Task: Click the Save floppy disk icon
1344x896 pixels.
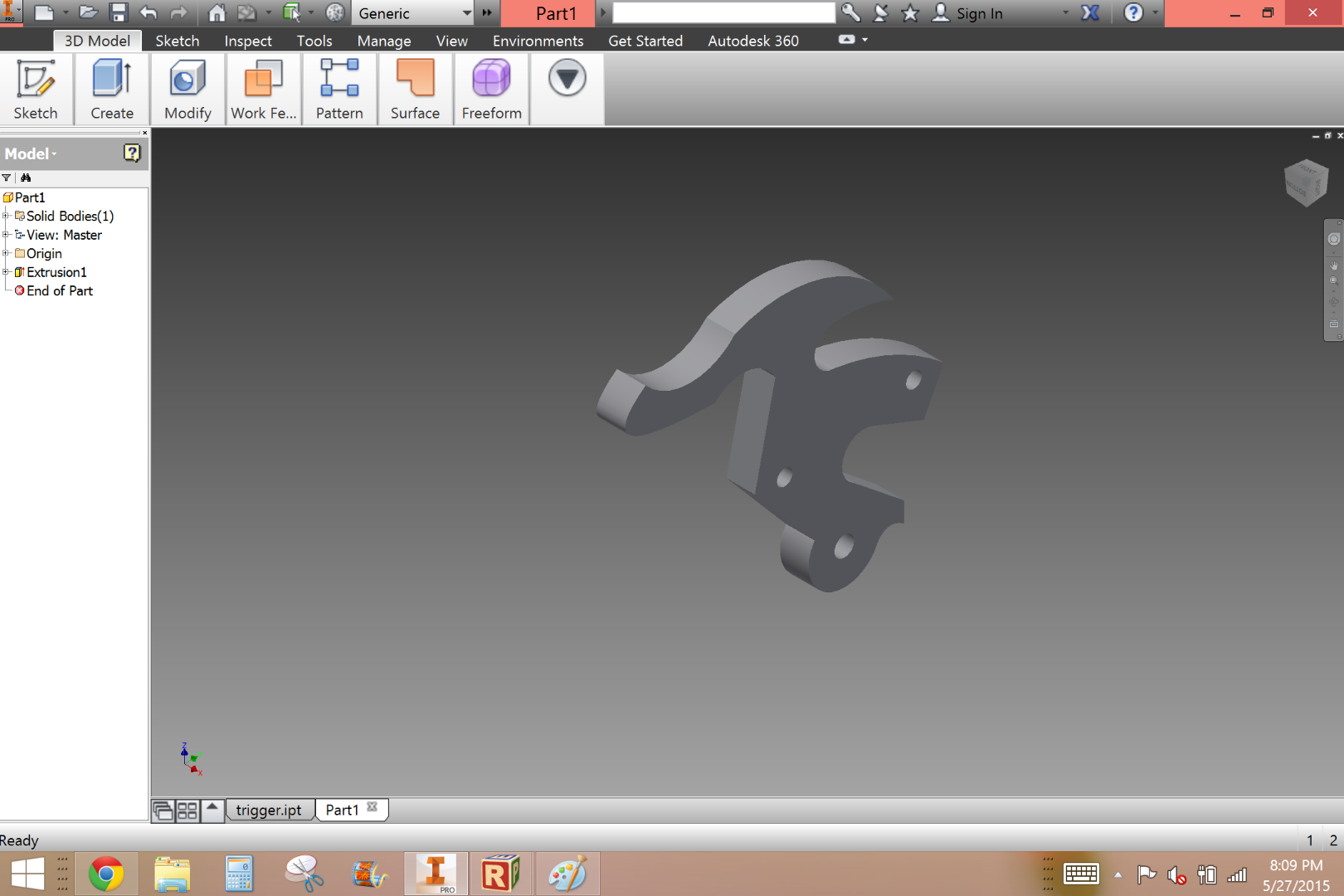Action: point(119,12)
